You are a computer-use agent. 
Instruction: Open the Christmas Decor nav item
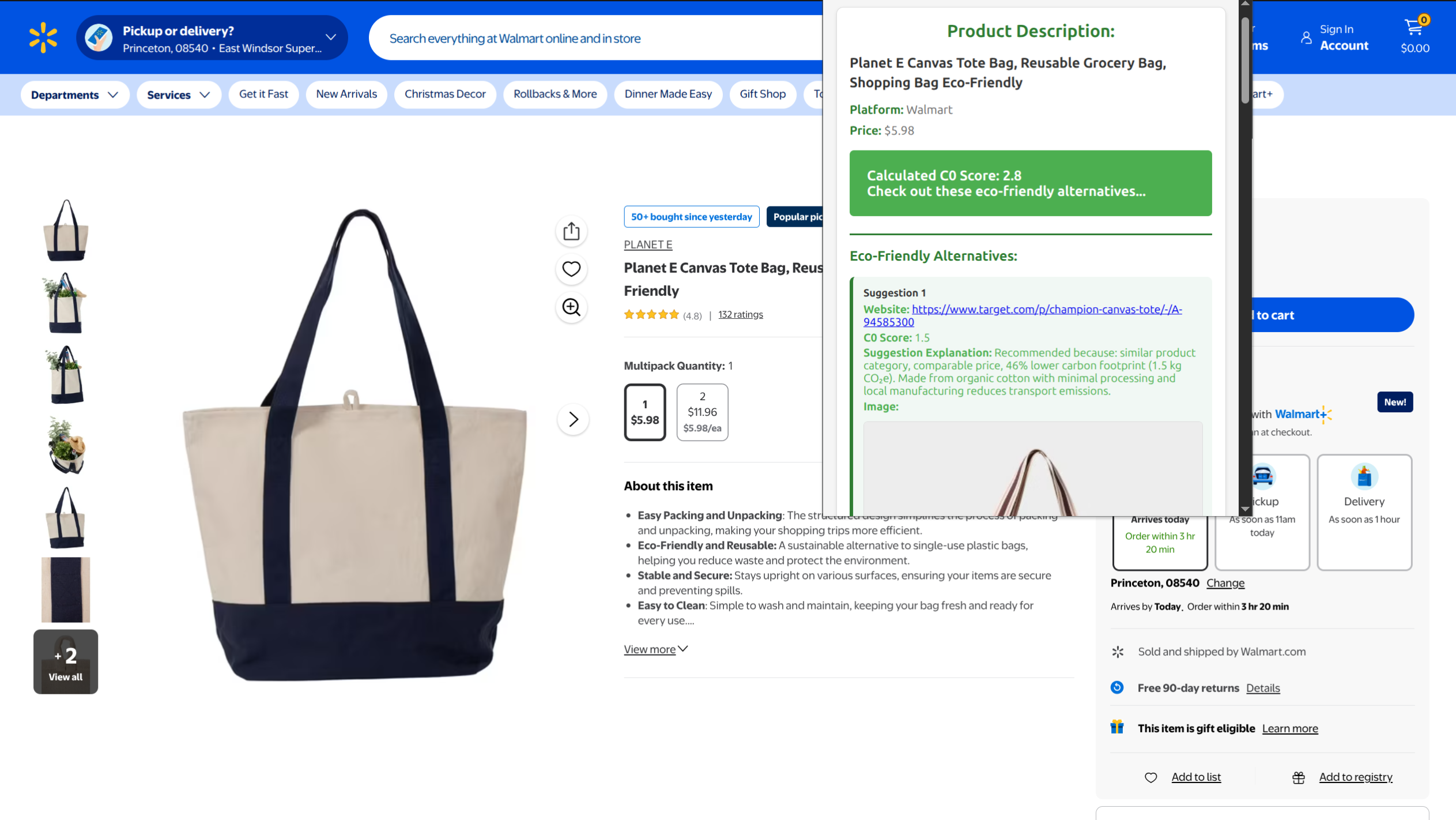coord(445,94)
